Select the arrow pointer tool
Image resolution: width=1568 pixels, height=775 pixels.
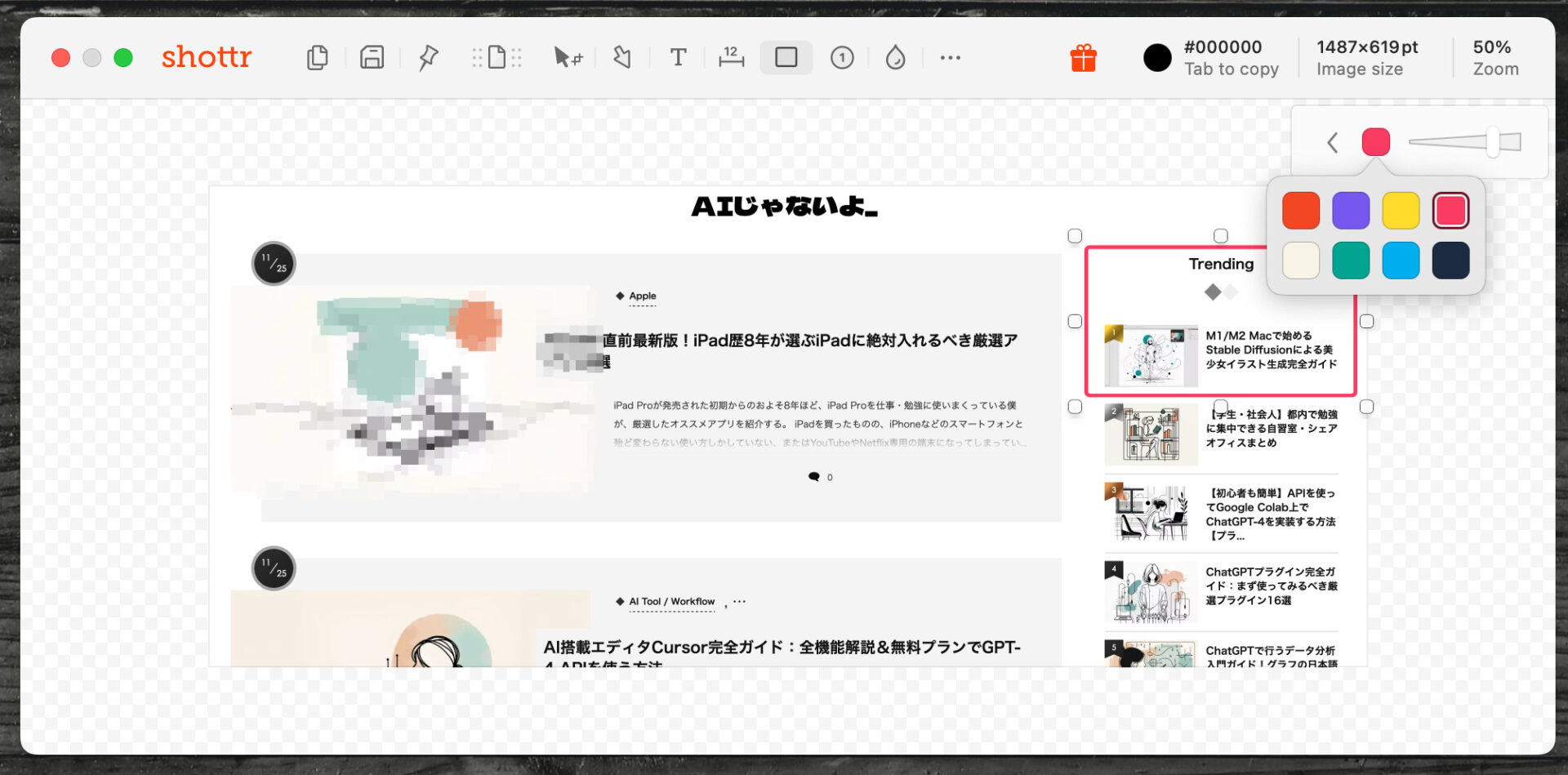(x=567, y=58)
